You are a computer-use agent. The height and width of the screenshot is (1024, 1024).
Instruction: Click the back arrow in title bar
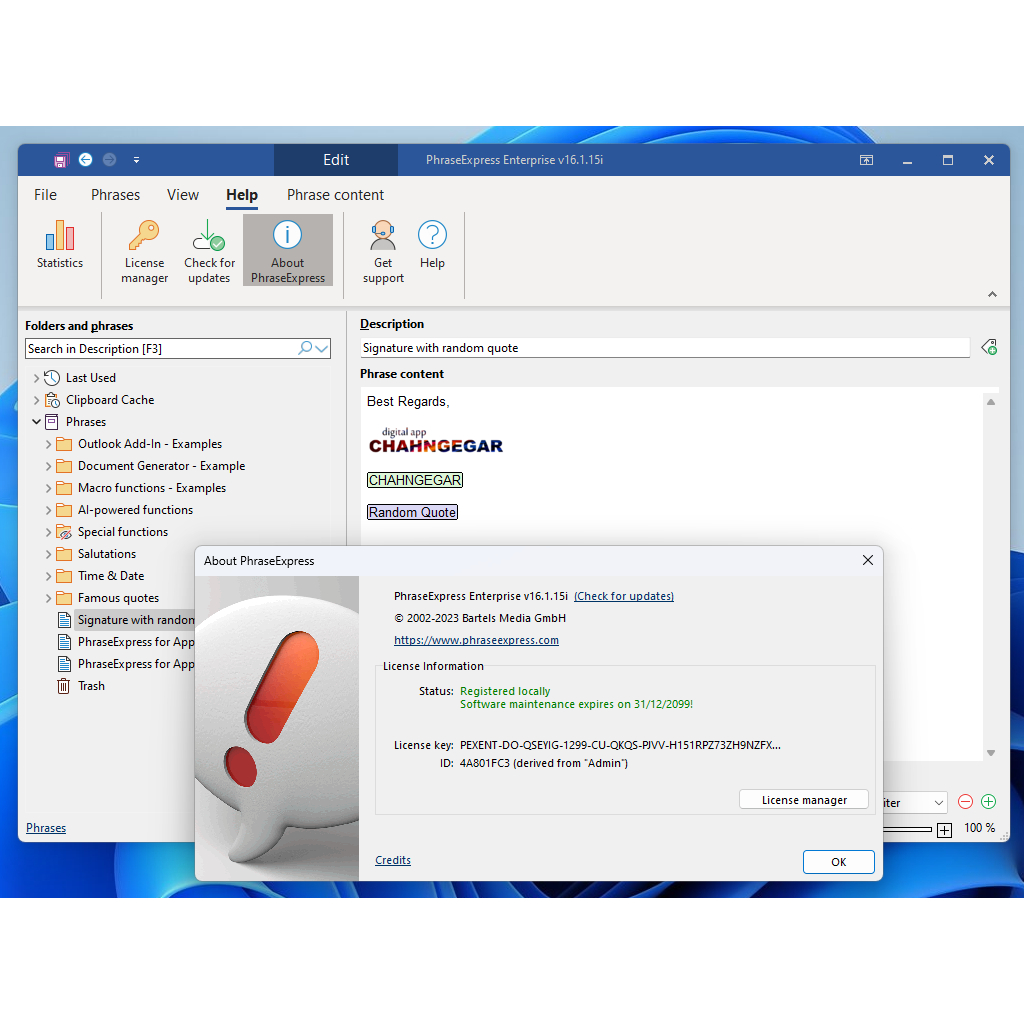[x=86, y=159]
